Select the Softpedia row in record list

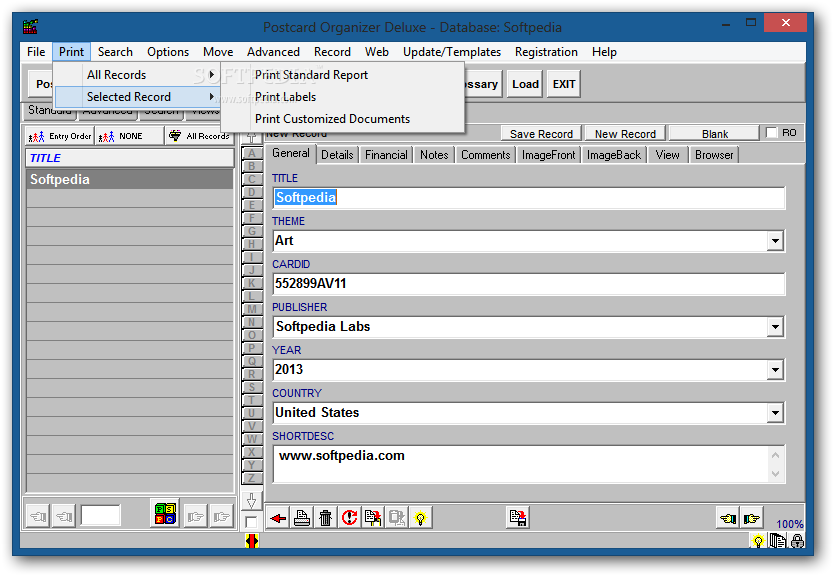(x=130, y=179)
